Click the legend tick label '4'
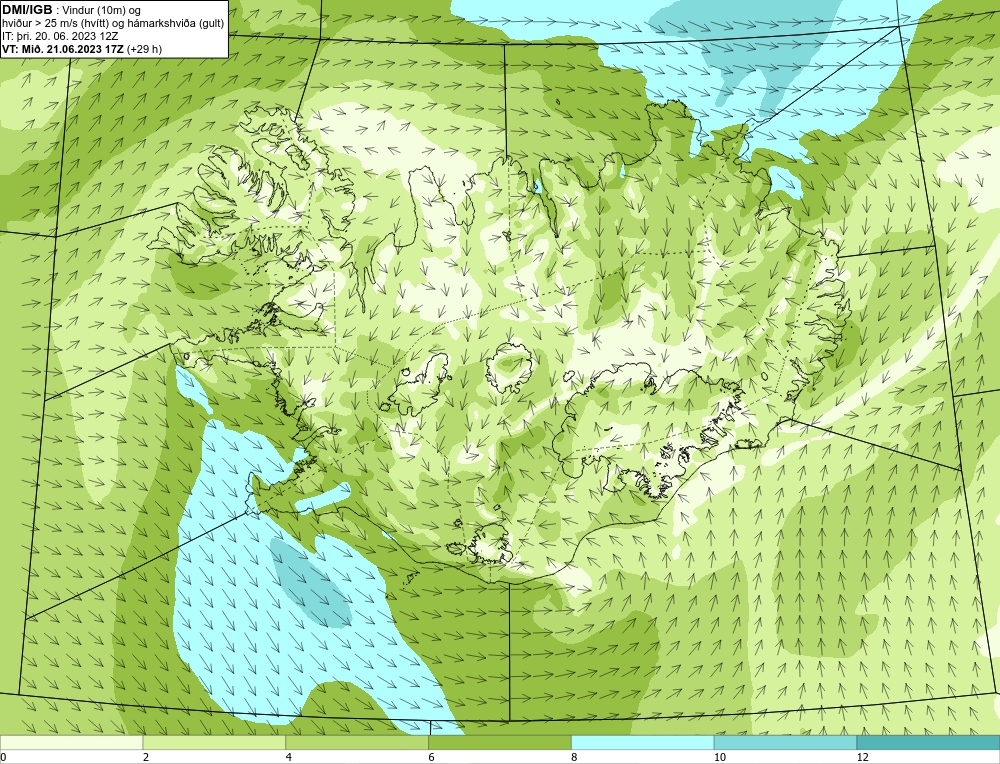This screenshot has width=1000, height=764. point(289,757)
